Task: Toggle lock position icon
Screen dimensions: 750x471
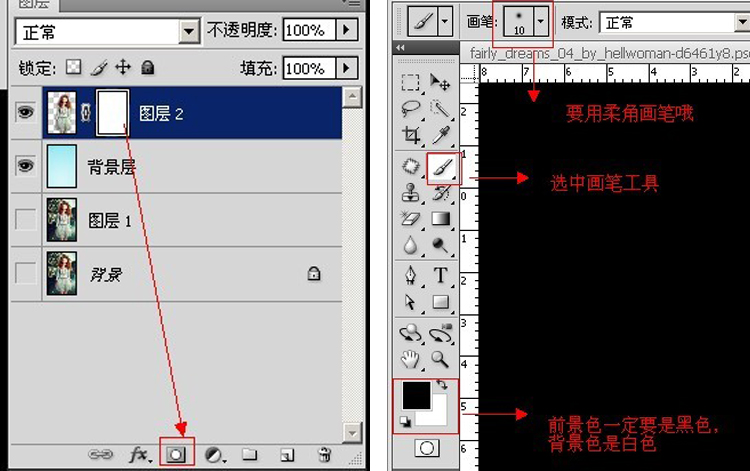Action: pos(123,67)
